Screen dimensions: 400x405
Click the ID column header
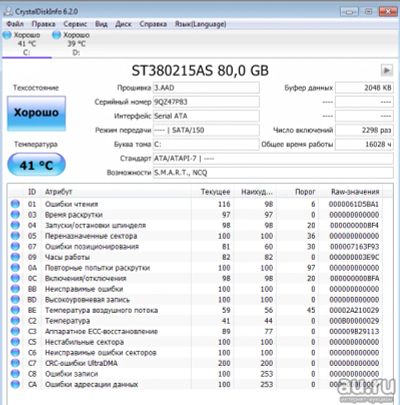tap(32, 192)
